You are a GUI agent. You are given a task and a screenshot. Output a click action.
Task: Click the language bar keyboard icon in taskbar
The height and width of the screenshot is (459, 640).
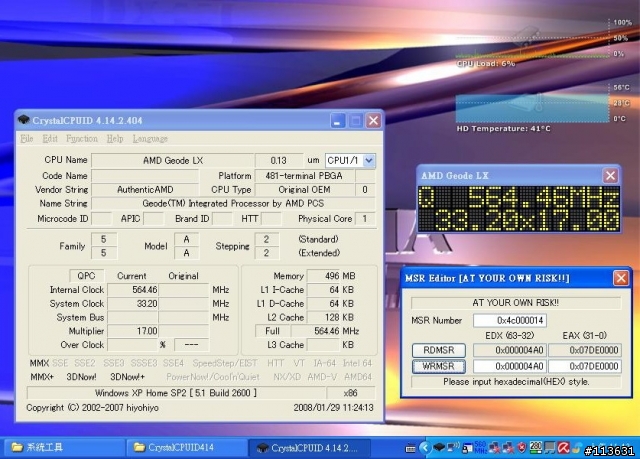pyautogui.click(x=410, y=448)
